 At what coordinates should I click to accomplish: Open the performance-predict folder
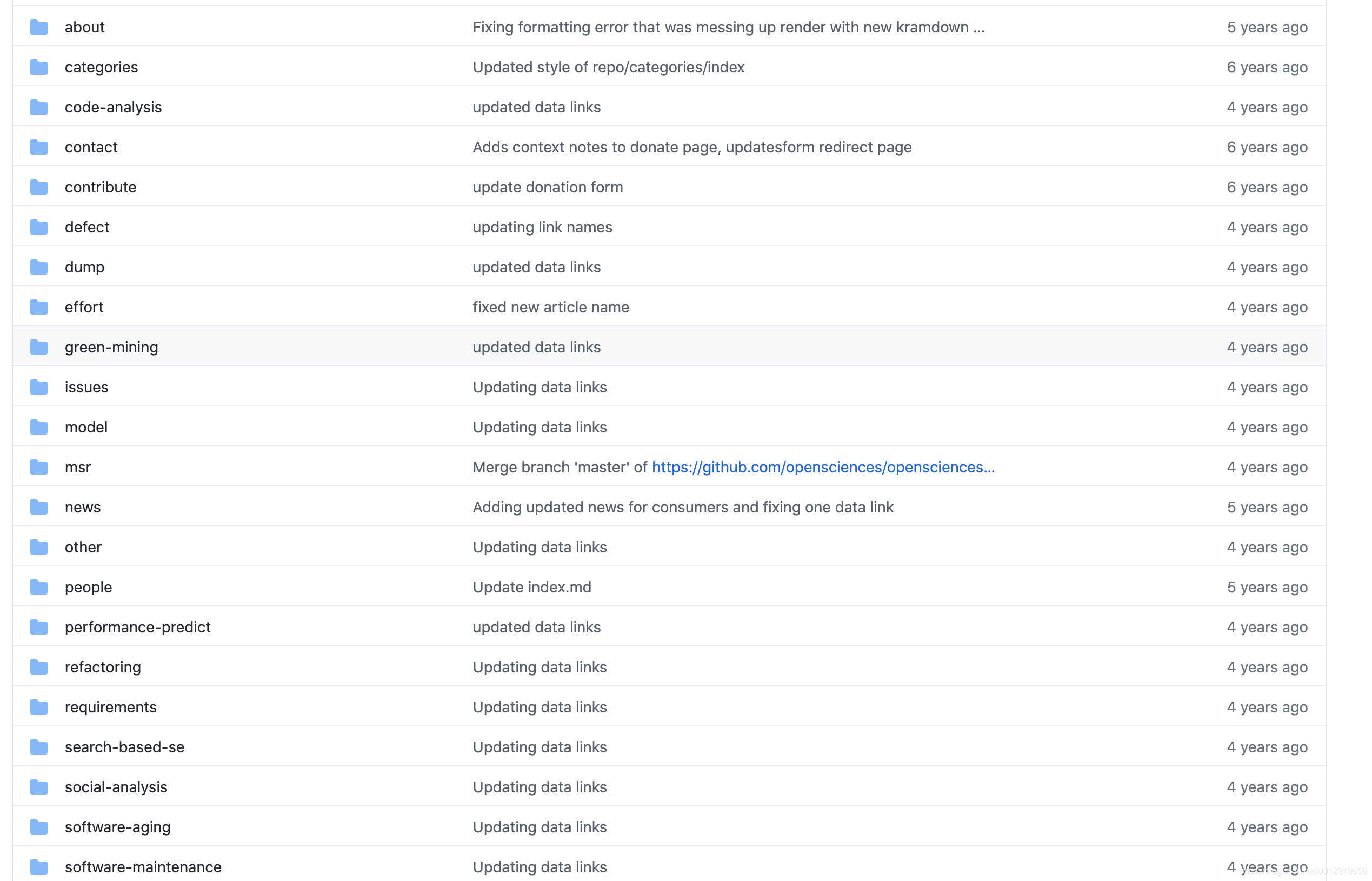click(137, 627)
